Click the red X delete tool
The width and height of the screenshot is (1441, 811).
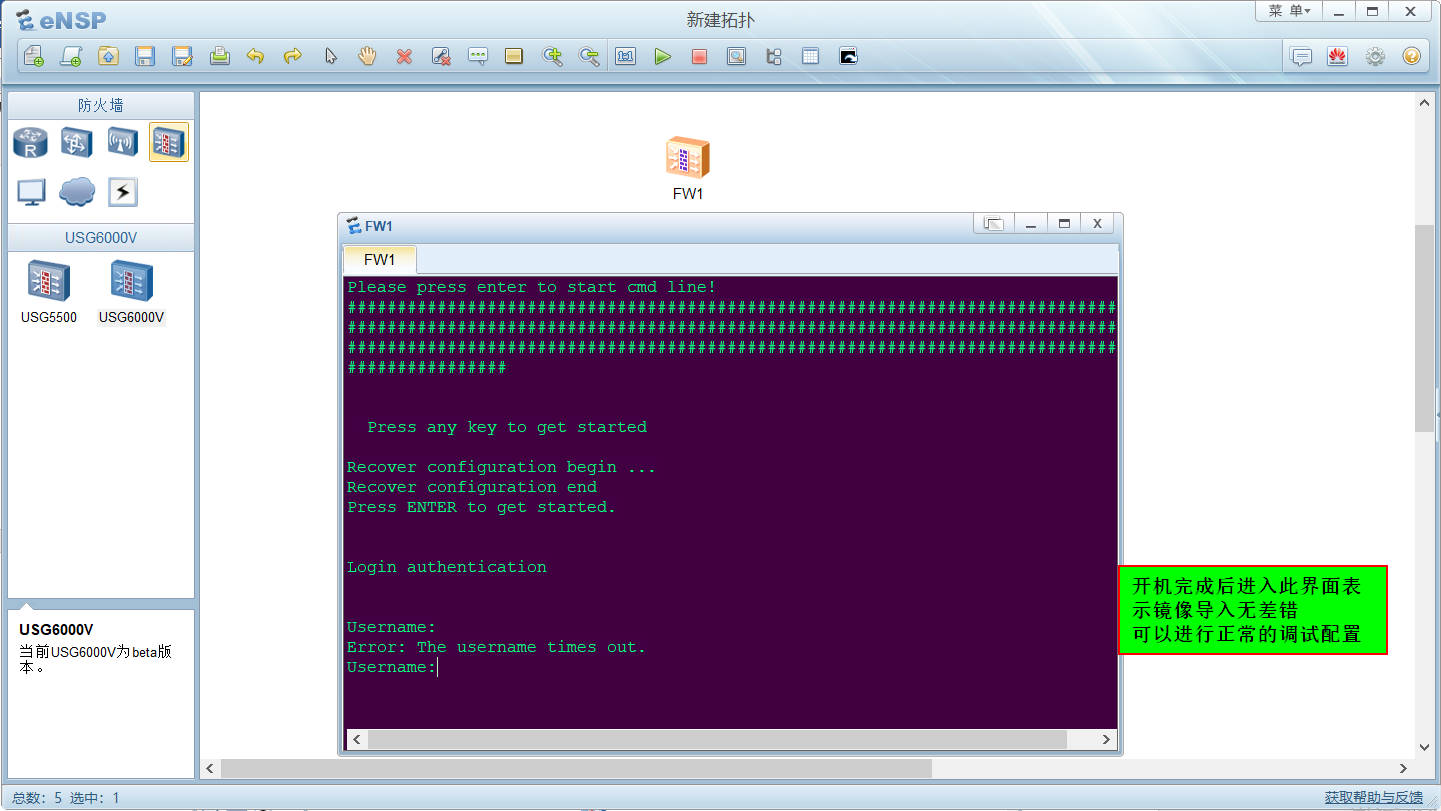[x=404, y=56]
